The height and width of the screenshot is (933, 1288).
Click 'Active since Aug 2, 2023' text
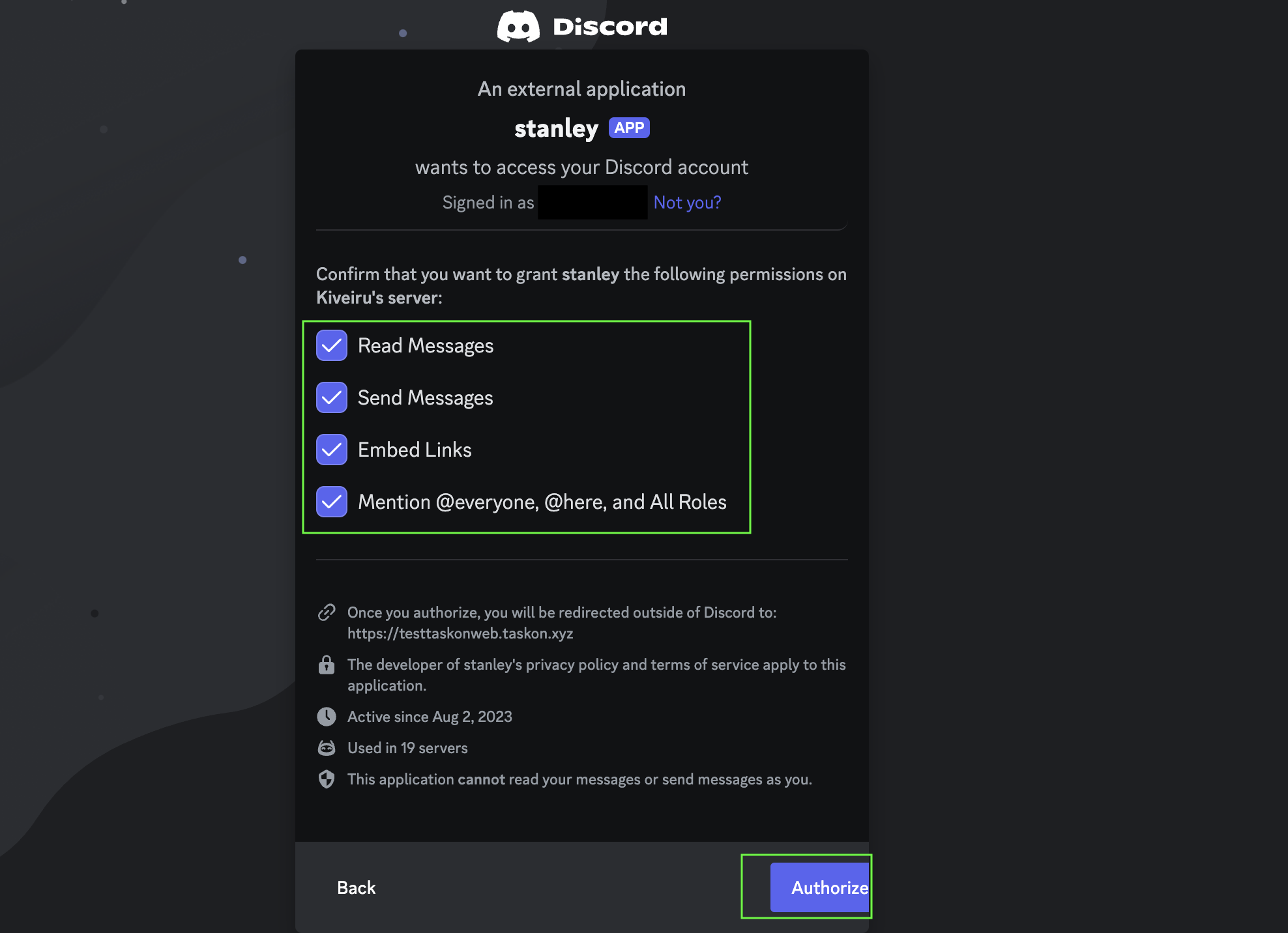click(430, 717)
